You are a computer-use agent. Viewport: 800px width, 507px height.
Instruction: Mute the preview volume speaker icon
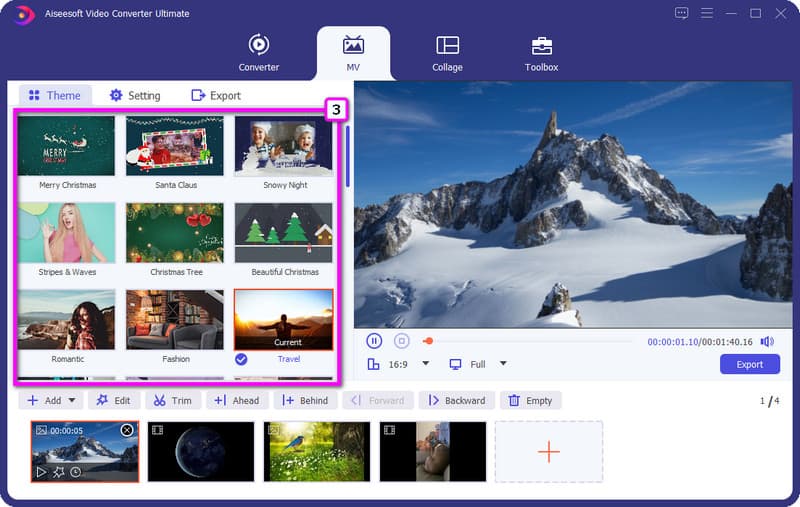[x=767, y=341]
